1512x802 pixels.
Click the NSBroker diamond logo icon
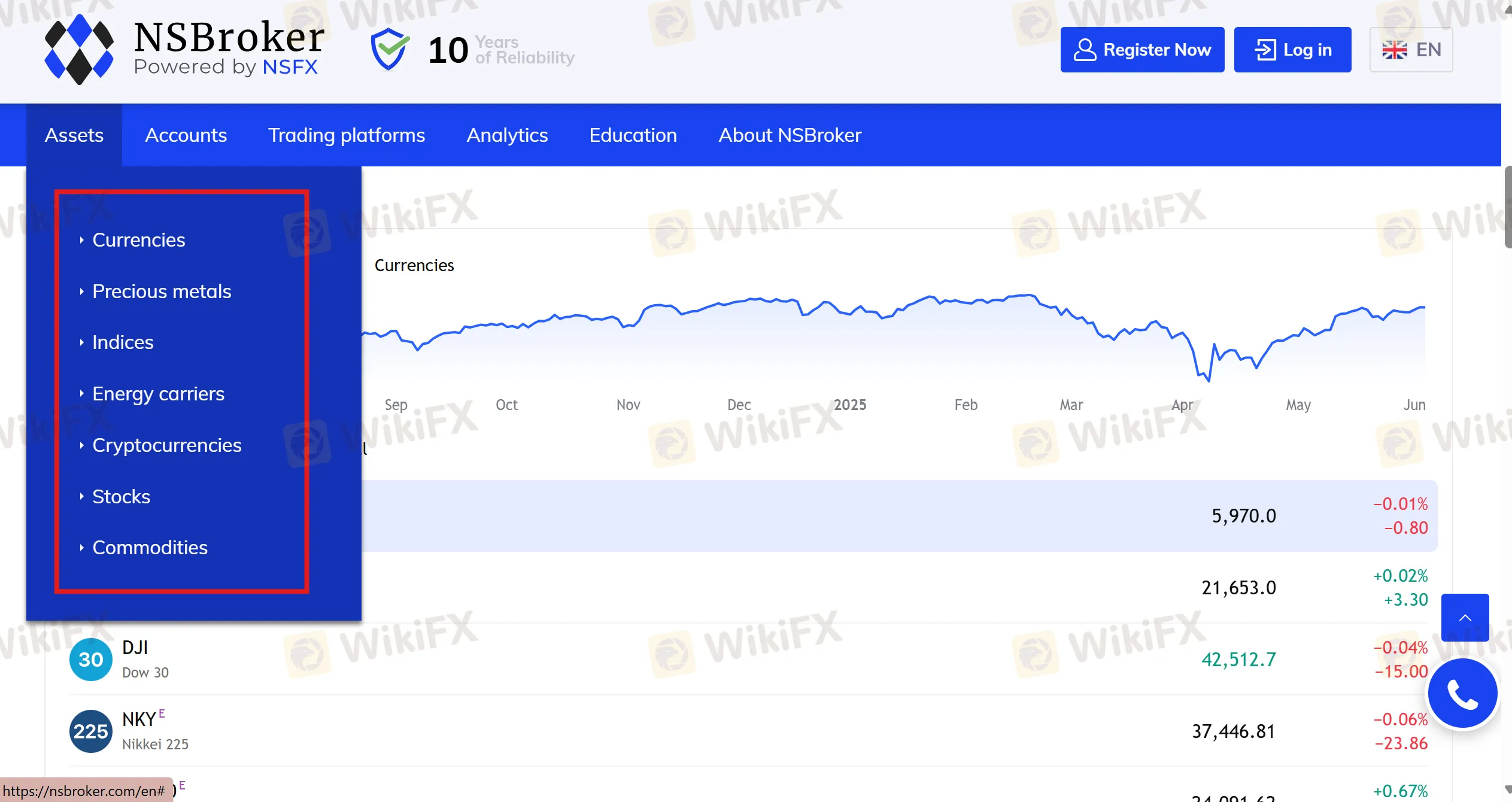79,50
